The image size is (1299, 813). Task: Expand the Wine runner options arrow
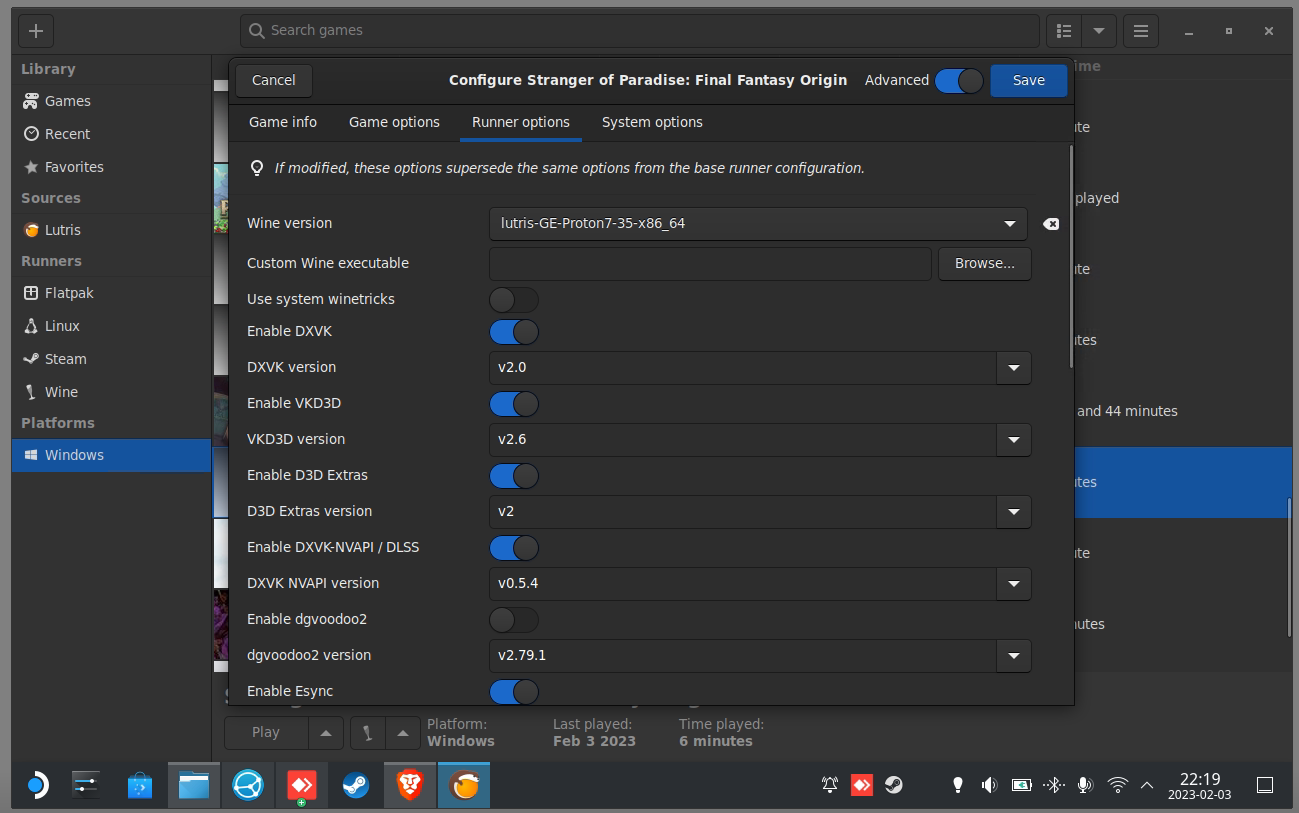tap(402, 733)
